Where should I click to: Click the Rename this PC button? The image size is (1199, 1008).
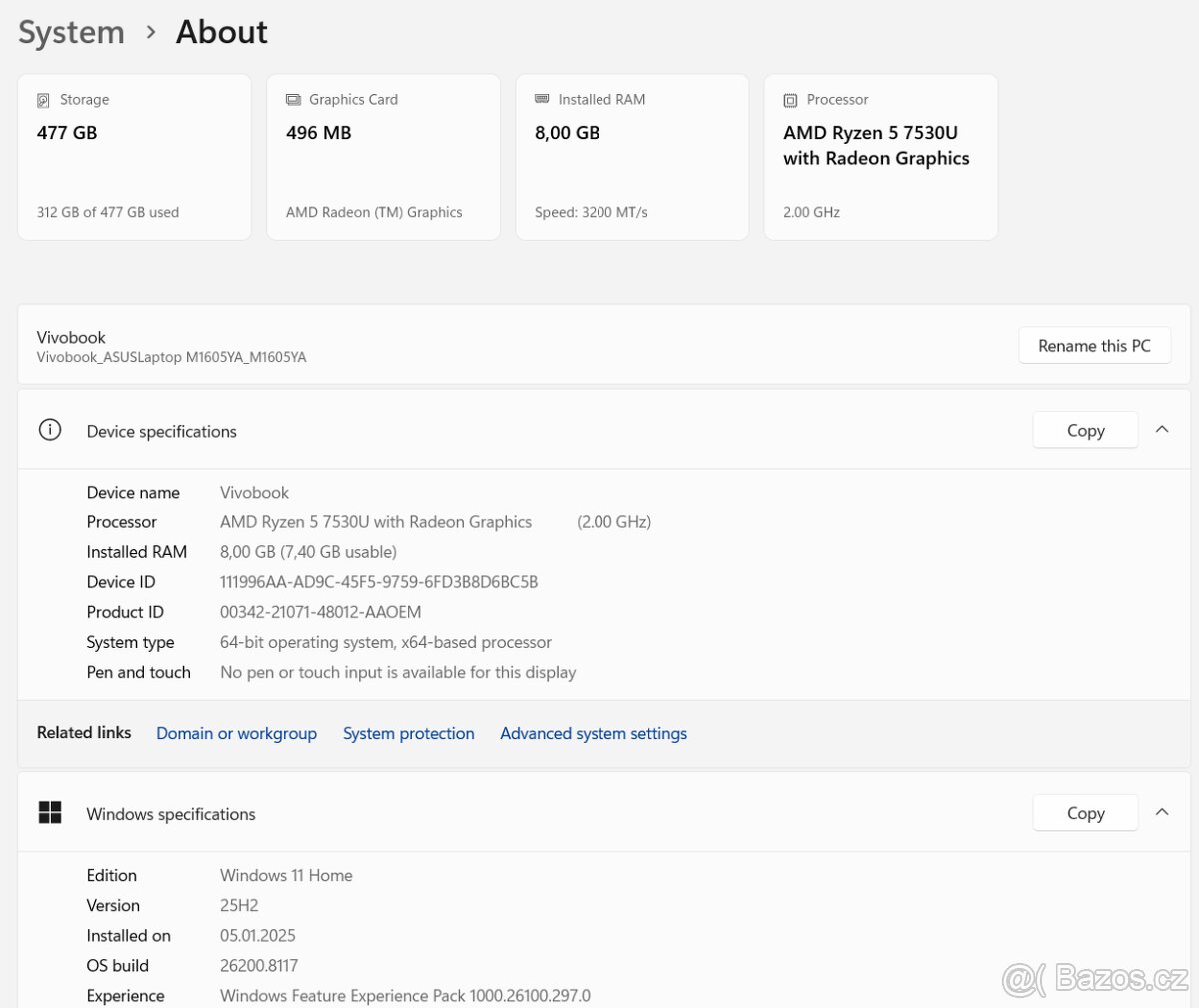[x=1094, y=346]
